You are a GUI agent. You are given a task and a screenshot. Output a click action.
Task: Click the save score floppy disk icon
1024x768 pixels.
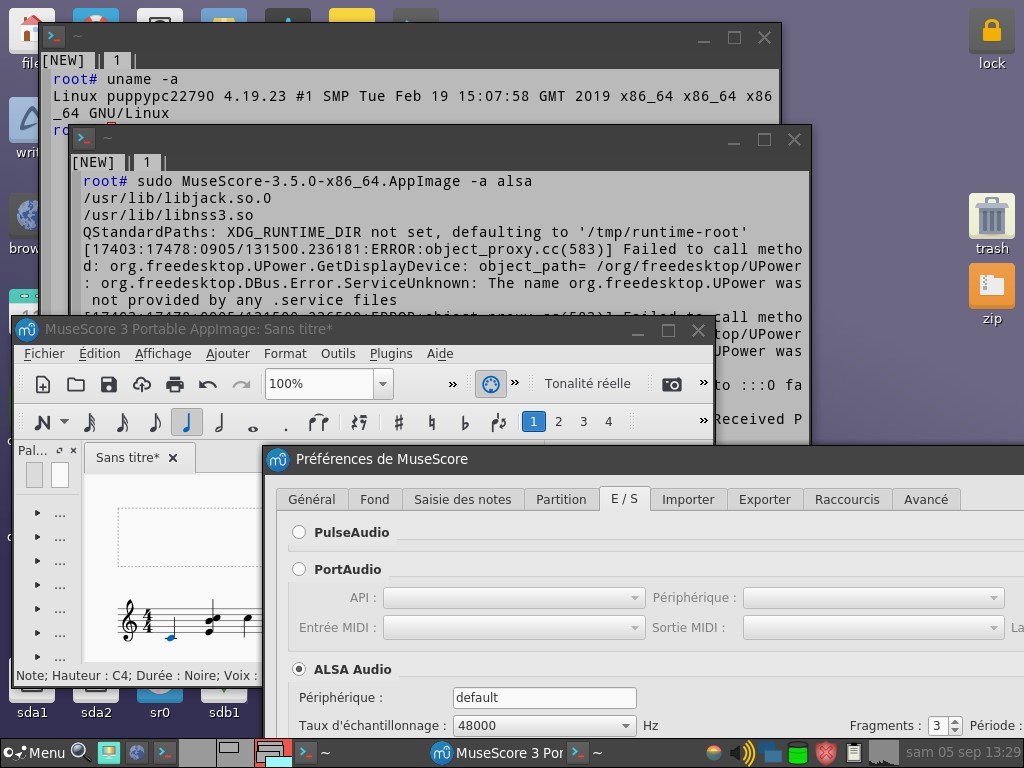click(109, 384)
